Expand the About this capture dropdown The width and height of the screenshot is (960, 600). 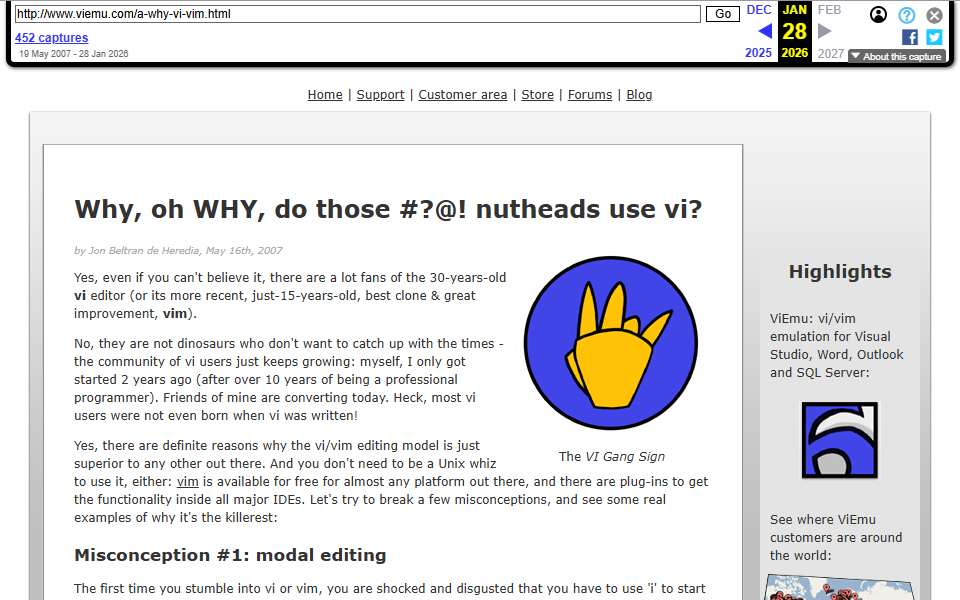[x=897, y=56]
